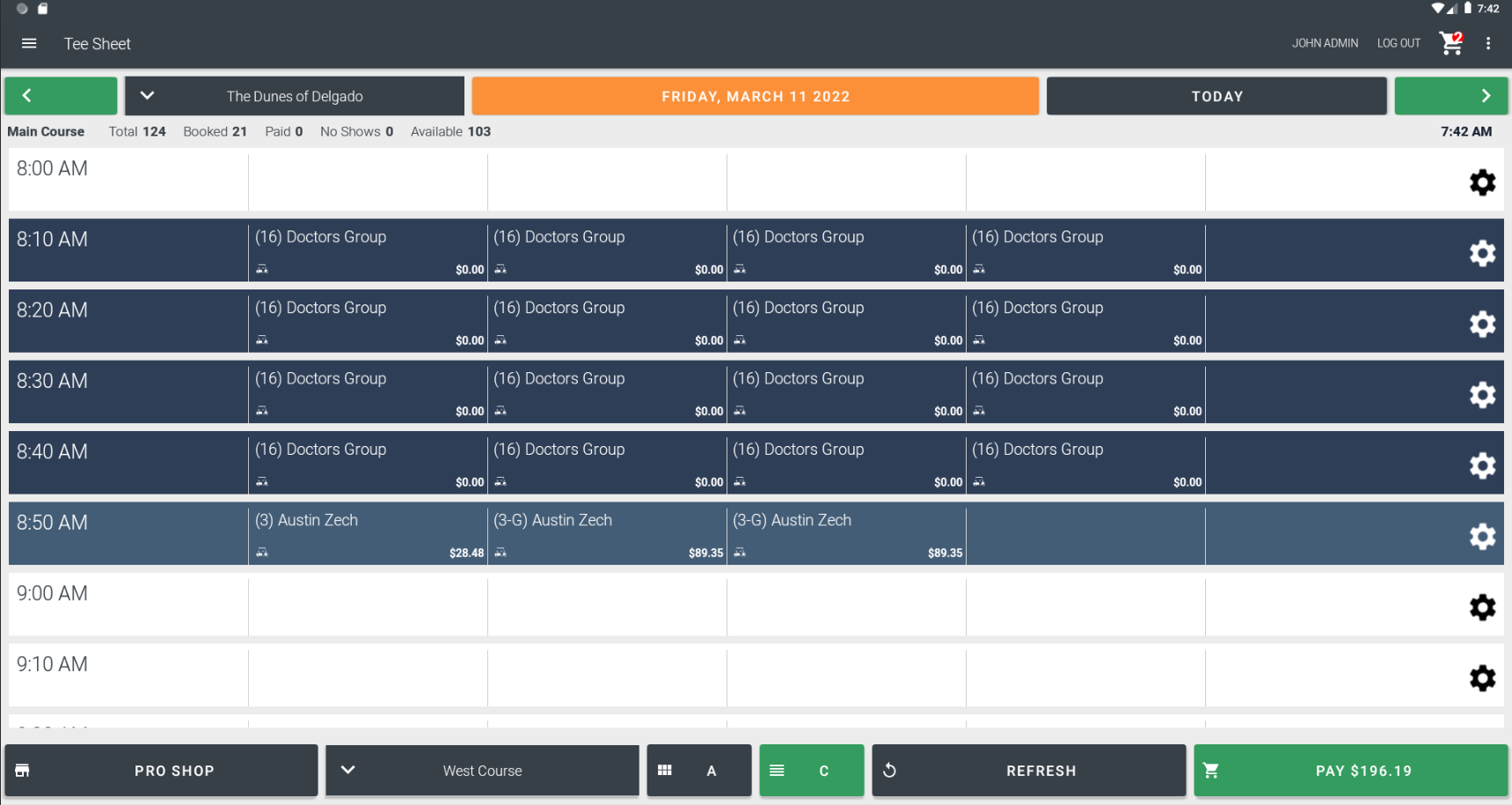The width and height of the screenshot is (1512, 805).
Task: Switch to list view C
Action: (x=811, y=771)
